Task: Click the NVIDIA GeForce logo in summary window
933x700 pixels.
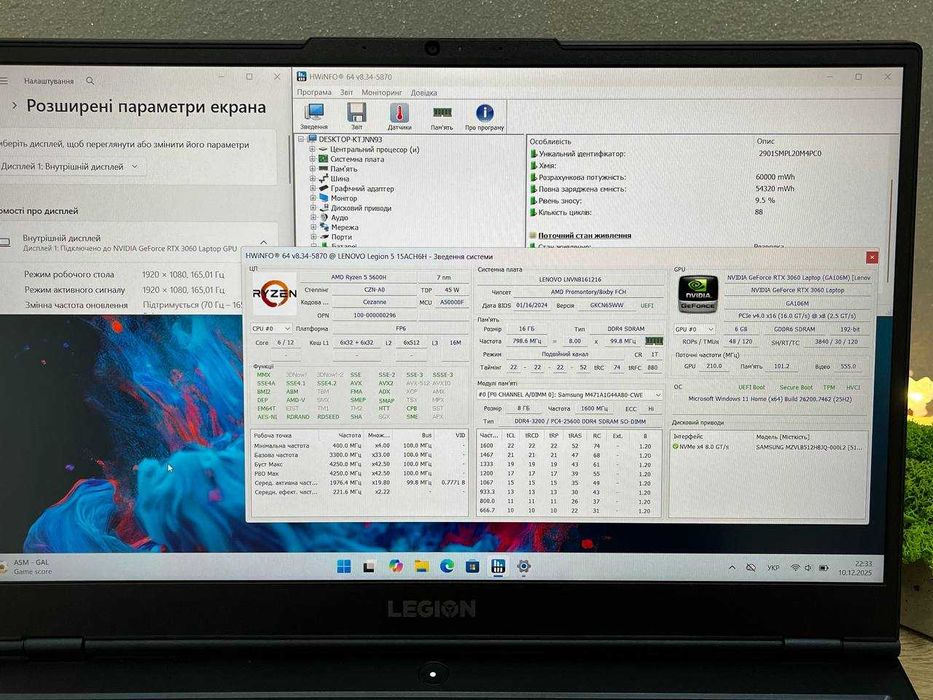Action: click(x=697, y=293)
